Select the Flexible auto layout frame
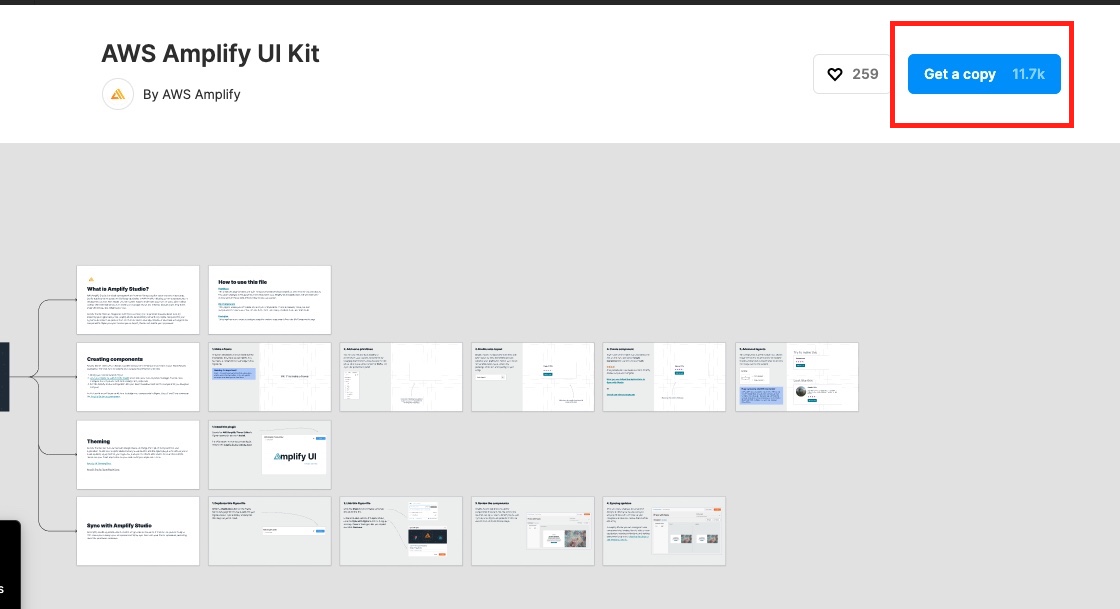Viewport: 1120px width, 609px height. pyautogui.click(x=533, y=377)
